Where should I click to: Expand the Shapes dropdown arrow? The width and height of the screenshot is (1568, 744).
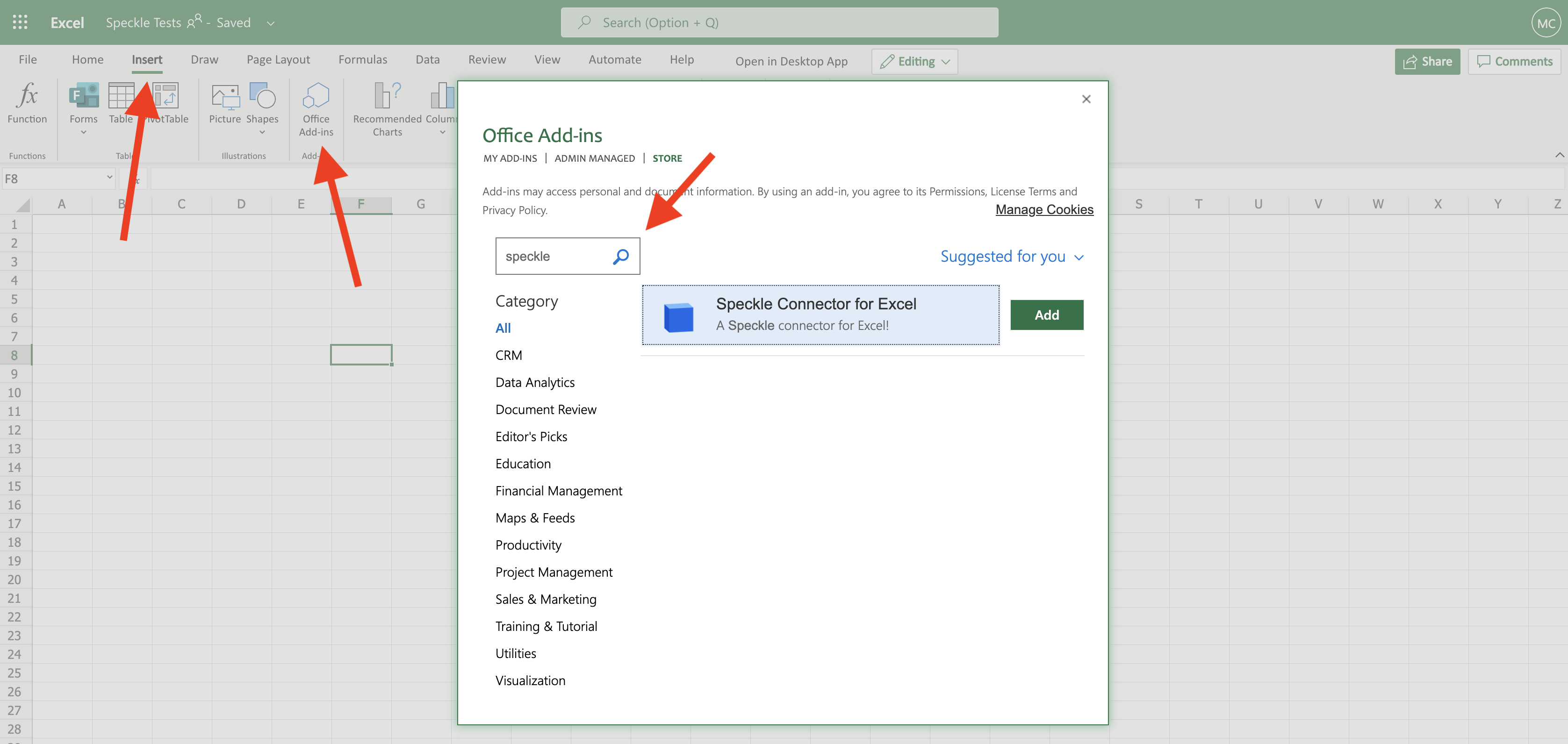[262, 132]
